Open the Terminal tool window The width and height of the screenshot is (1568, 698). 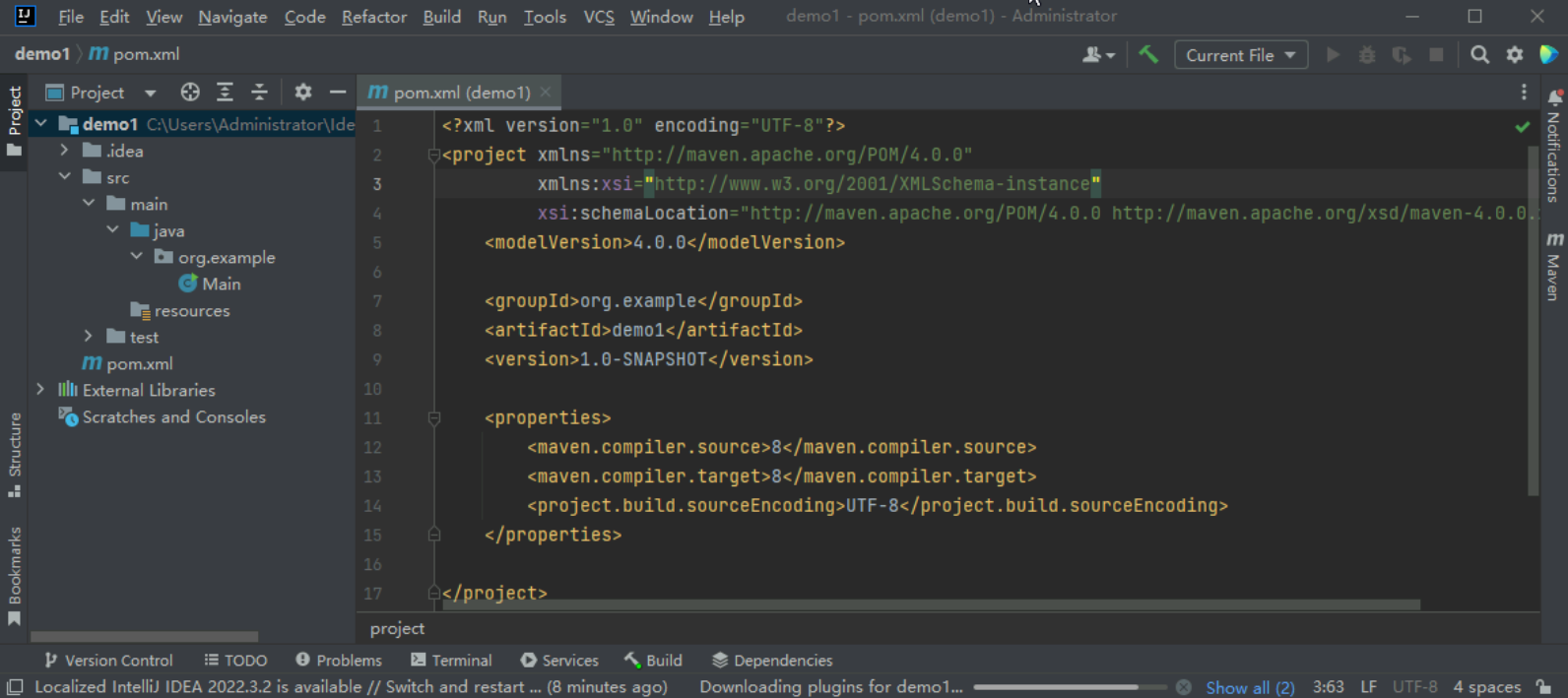(x=451, y=661)
